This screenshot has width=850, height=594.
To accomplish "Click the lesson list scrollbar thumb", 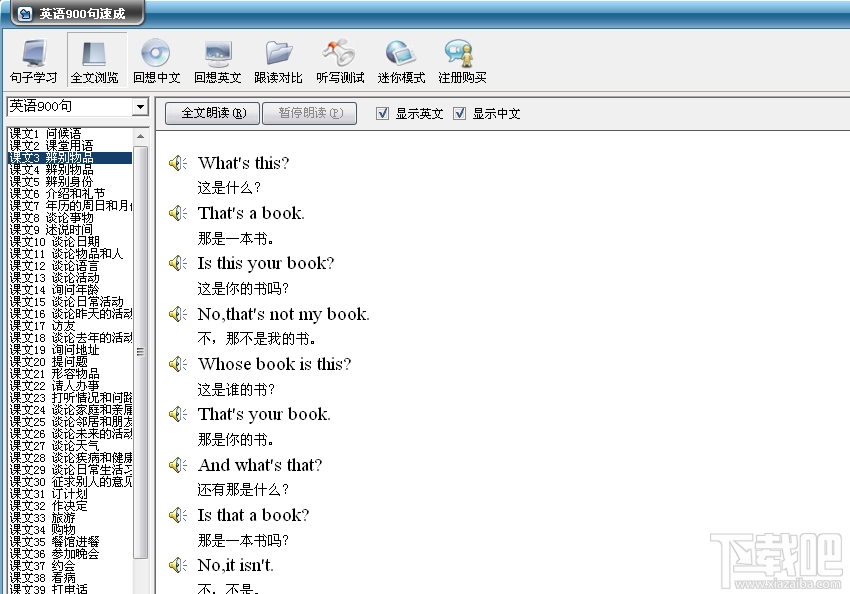I will click(140, 352).
